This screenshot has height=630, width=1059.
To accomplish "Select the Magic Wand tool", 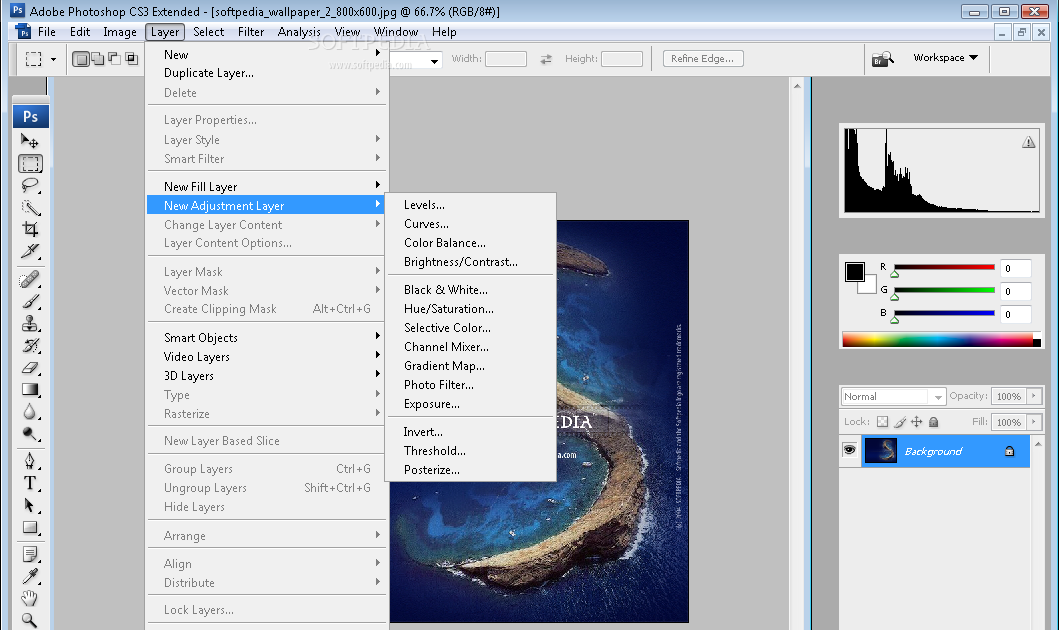I will tap(30, 207).
